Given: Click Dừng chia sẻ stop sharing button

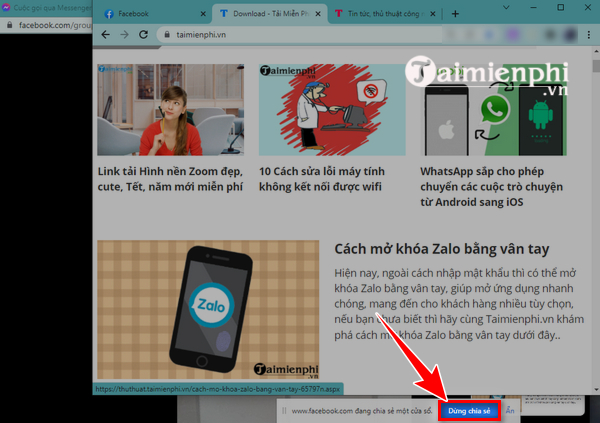Looking at the screenshot, I should (x=469, y=411).
